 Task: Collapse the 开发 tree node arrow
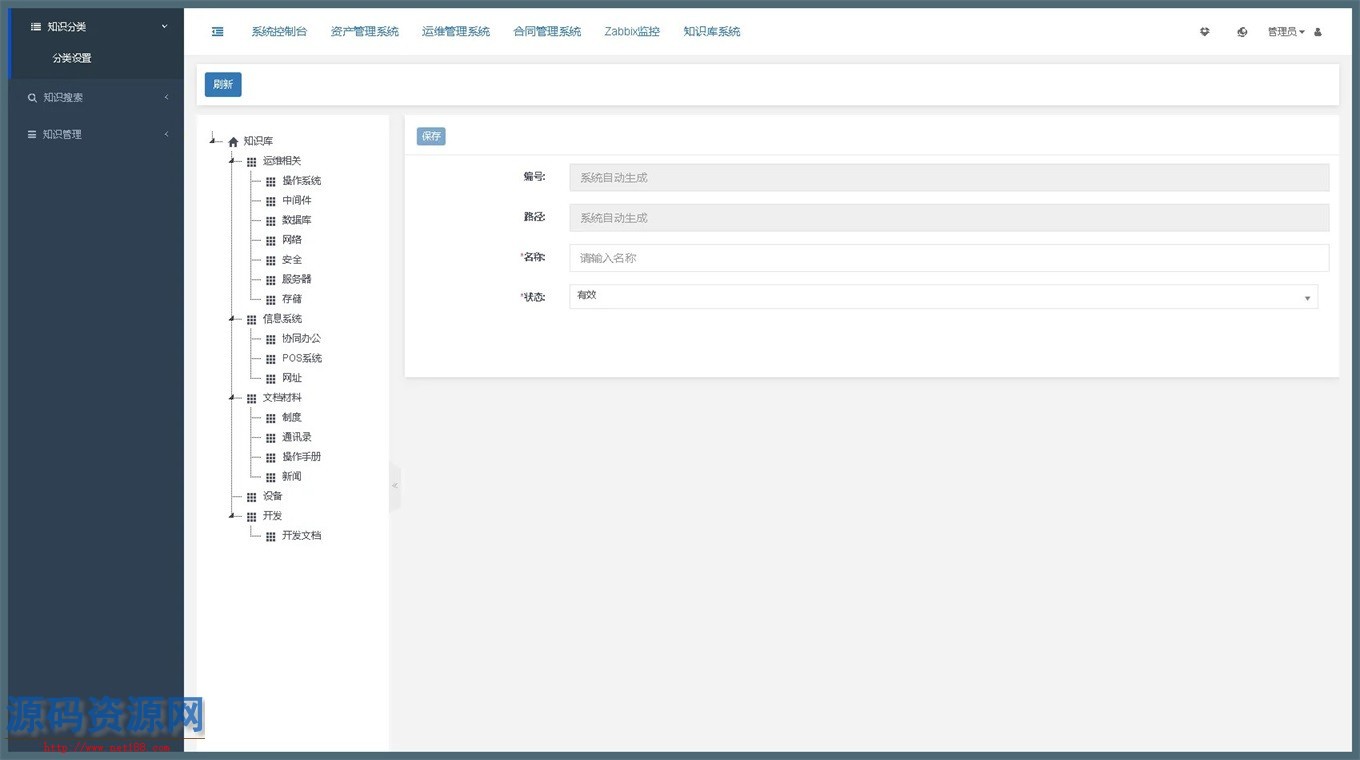click(232, 515)
